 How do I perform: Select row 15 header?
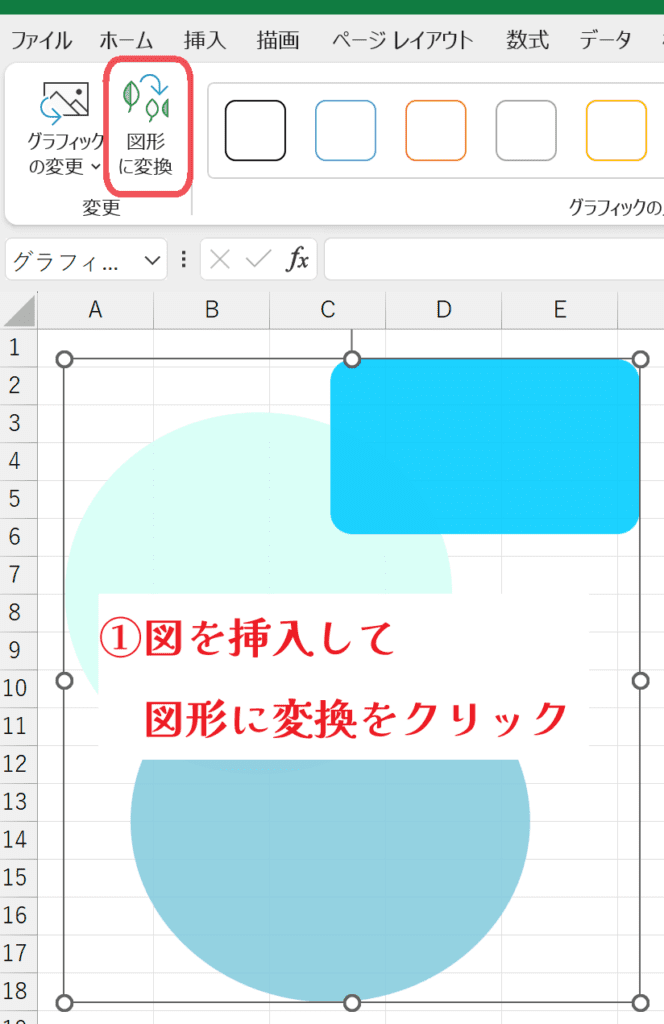(15, 877)
